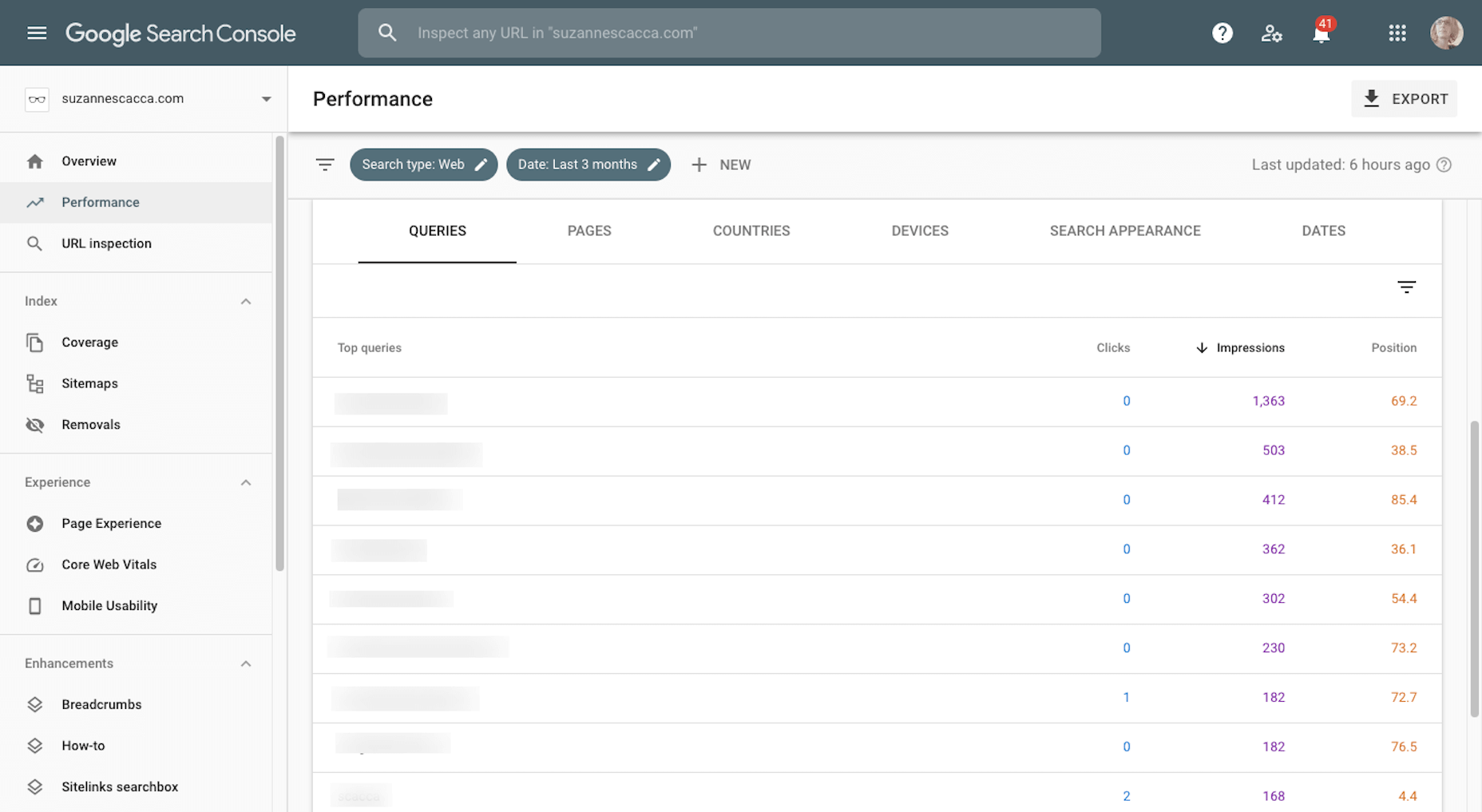Click the position value 85.4
Viewport: 1482px width, 812px height.
(x=1404, y=500)
